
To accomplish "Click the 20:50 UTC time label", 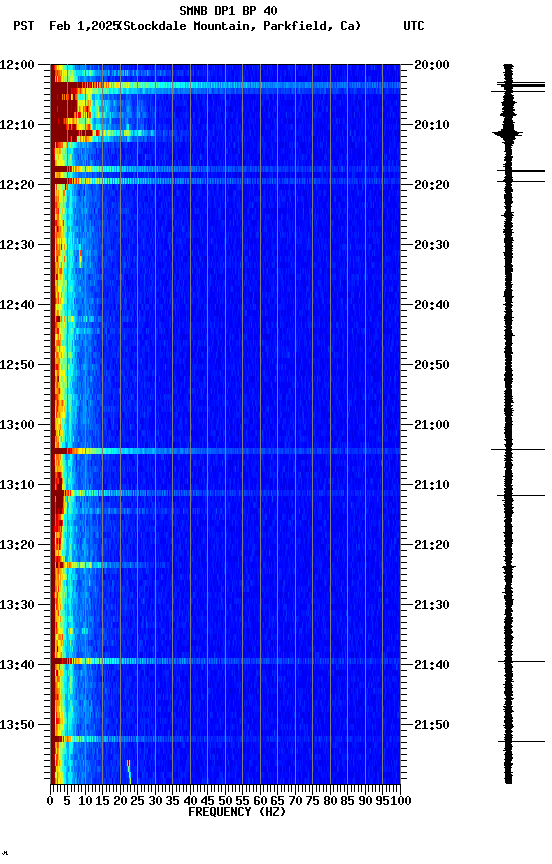I will tap(432, 365).
